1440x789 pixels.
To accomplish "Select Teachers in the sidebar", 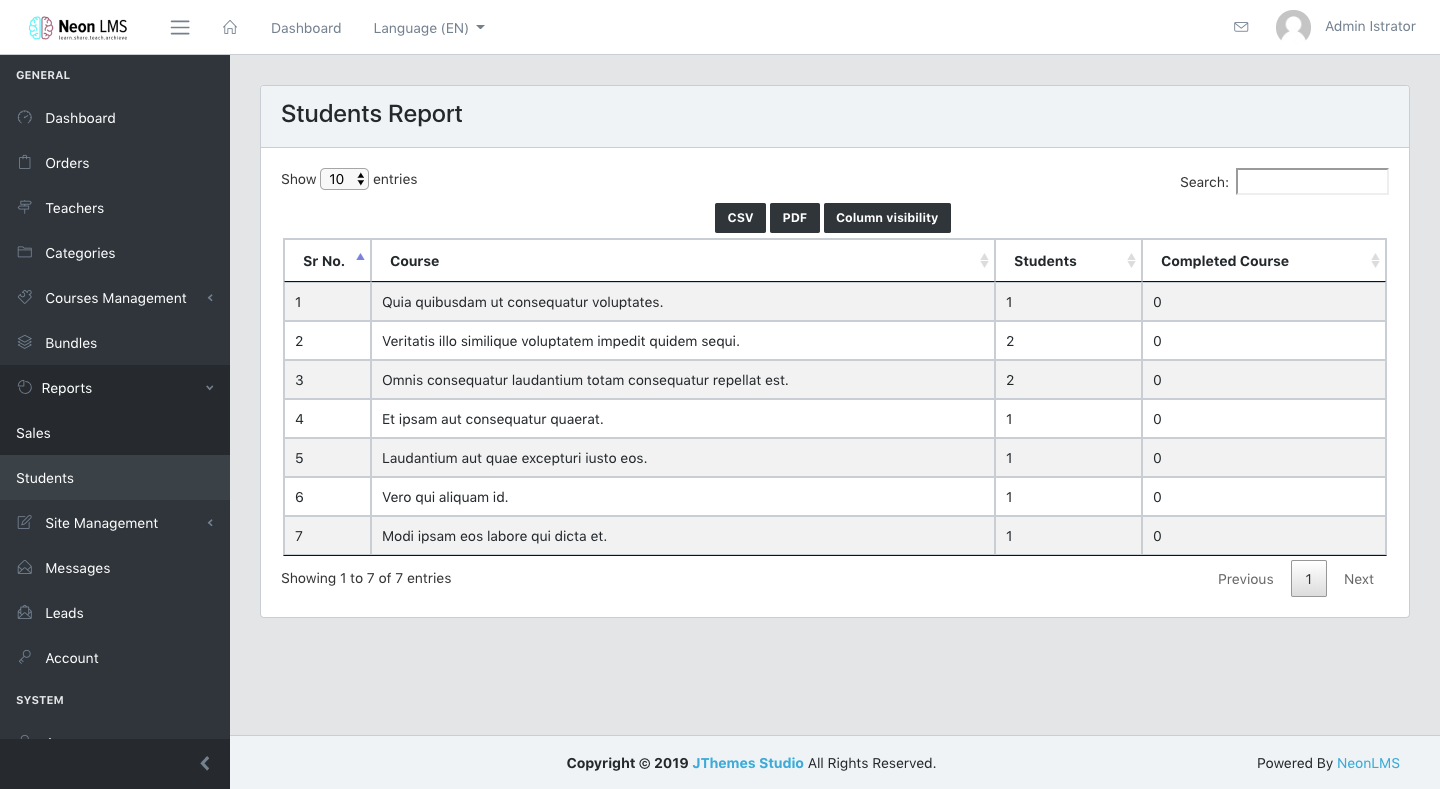I will pos(74,208).
